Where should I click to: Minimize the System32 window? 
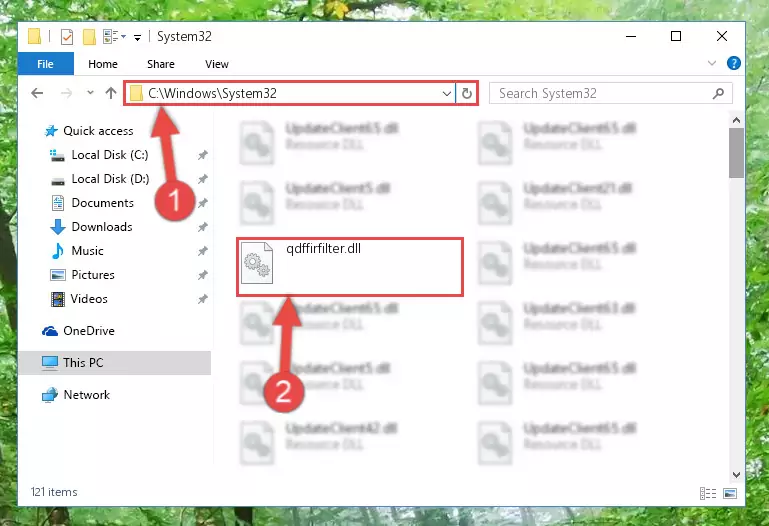tap(631, 36)
